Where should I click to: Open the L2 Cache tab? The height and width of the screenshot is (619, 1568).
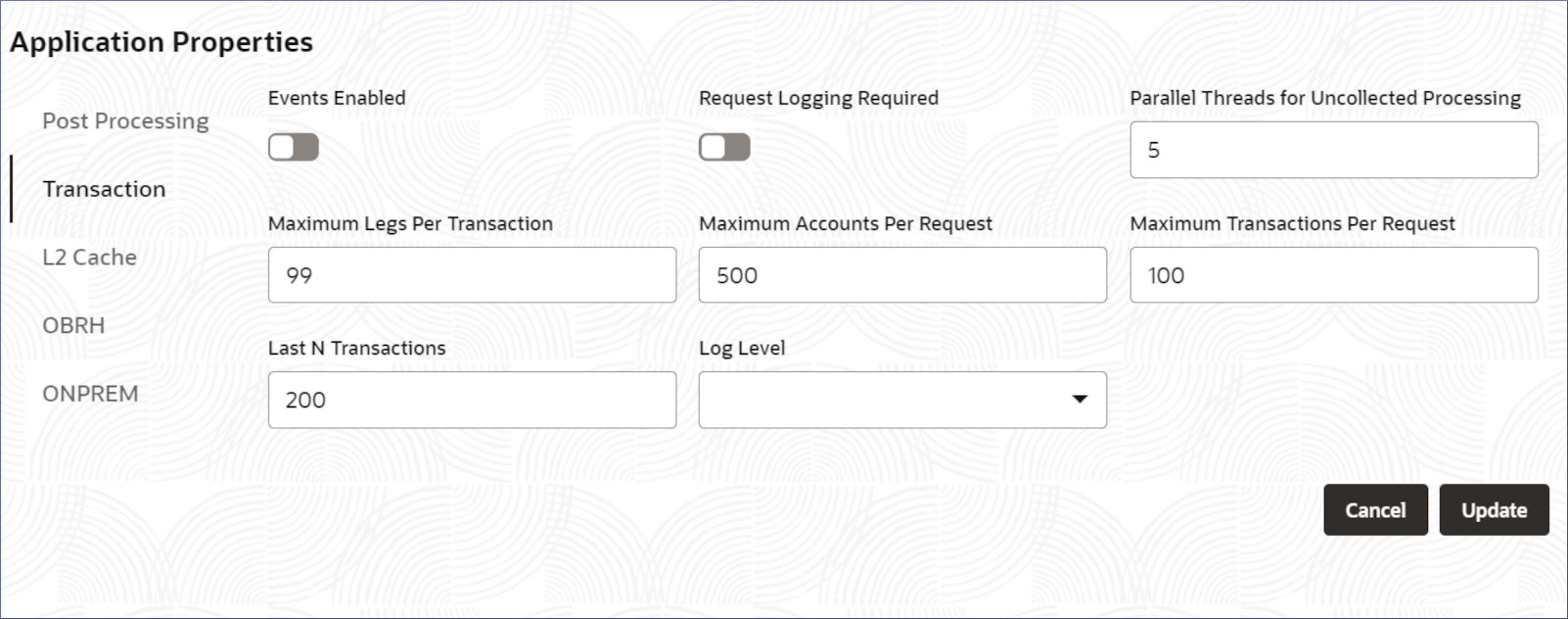pos(89,258)
